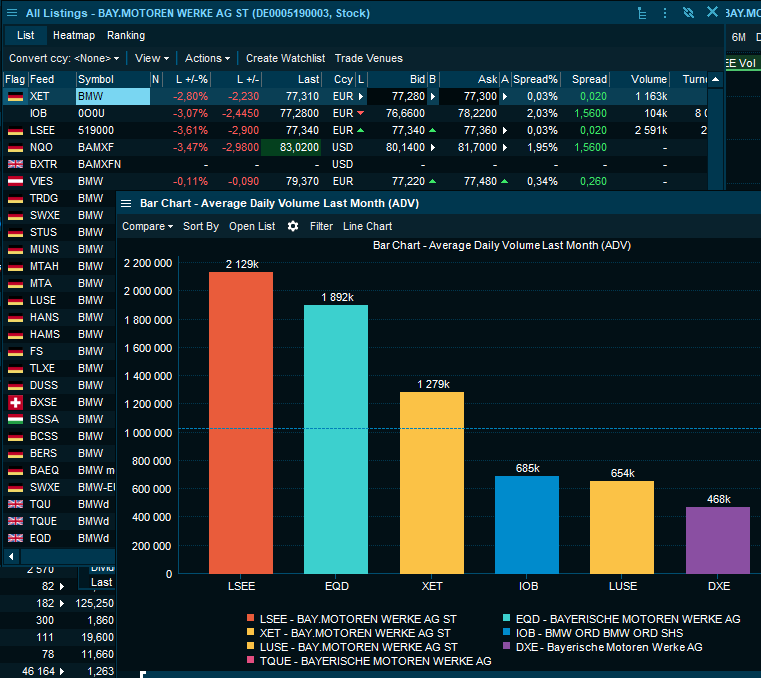Switch to the Ranking tab
761x678 pixels.
coord(126,35)
